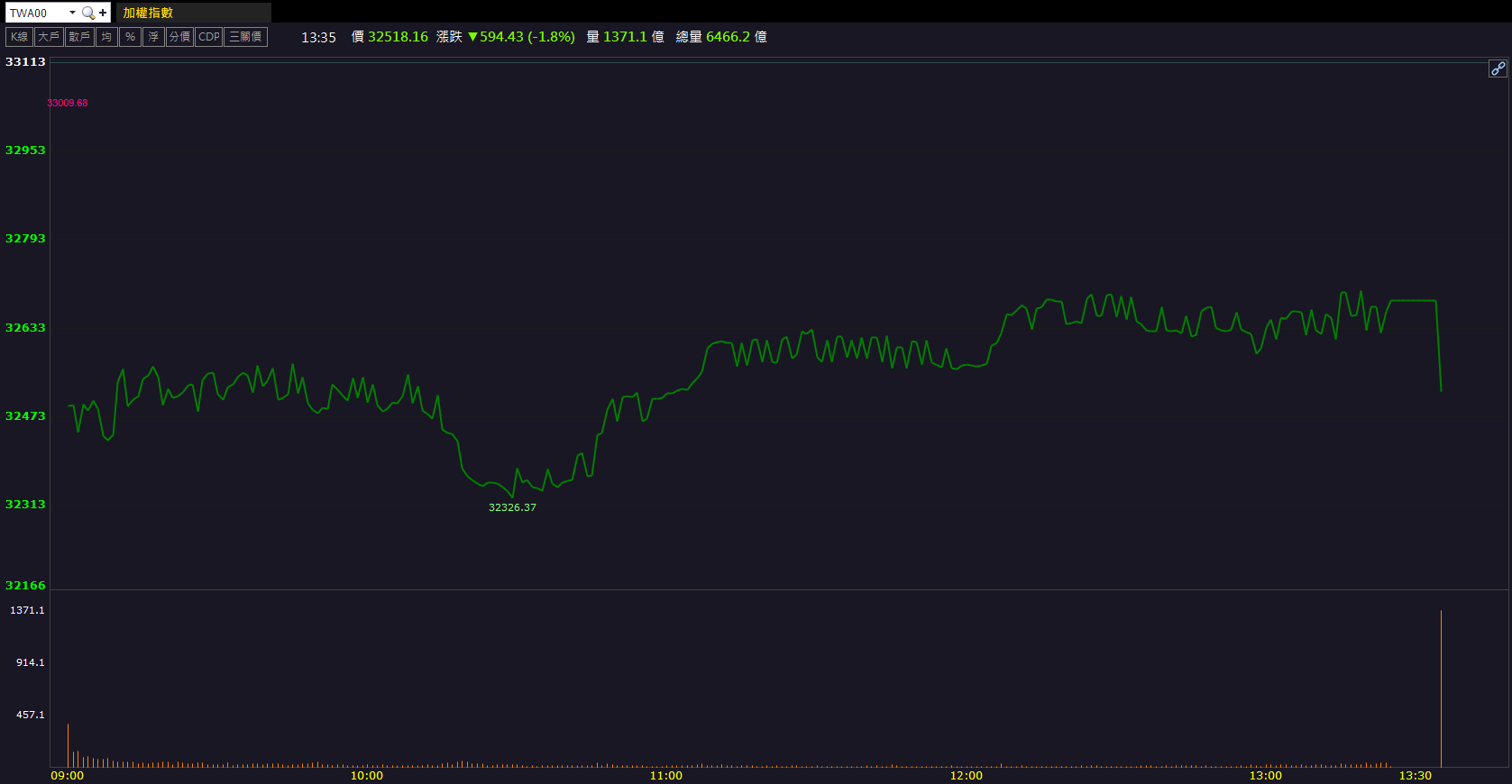Toggle the 散戶 indicator

click(x=79, y=37)
